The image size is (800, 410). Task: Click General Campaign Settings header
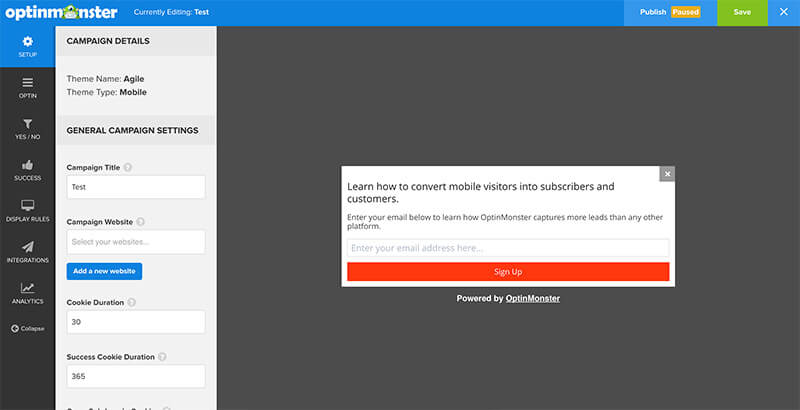(136, 131)
